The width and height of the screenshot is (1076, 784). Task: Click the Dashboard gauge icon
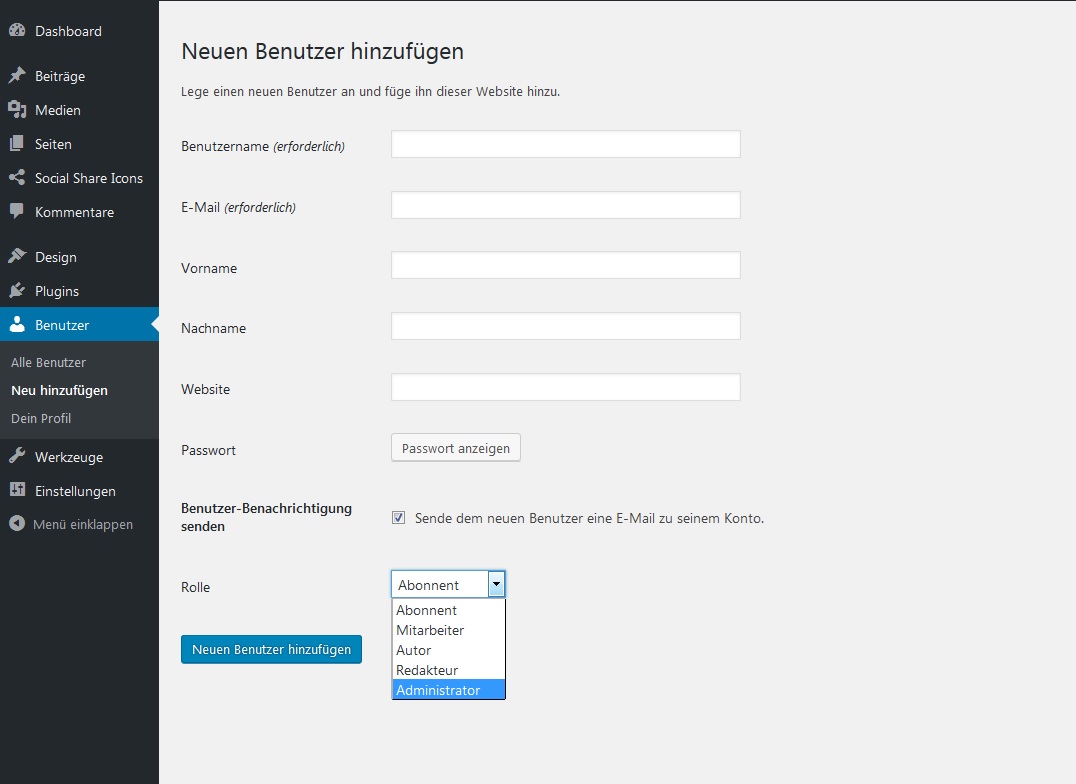pos(17,30)
